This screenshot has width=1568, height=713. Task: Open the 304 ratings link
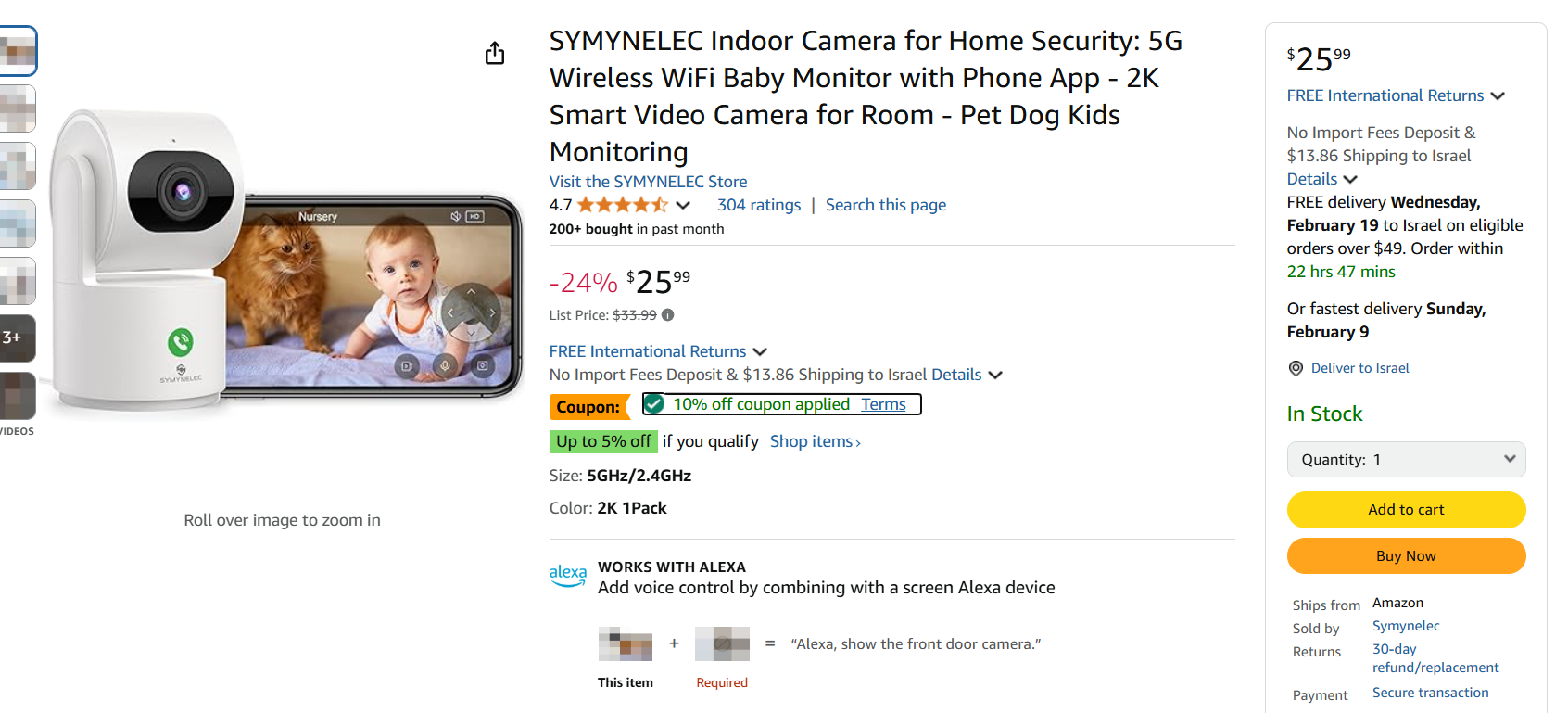click(758, 205)
